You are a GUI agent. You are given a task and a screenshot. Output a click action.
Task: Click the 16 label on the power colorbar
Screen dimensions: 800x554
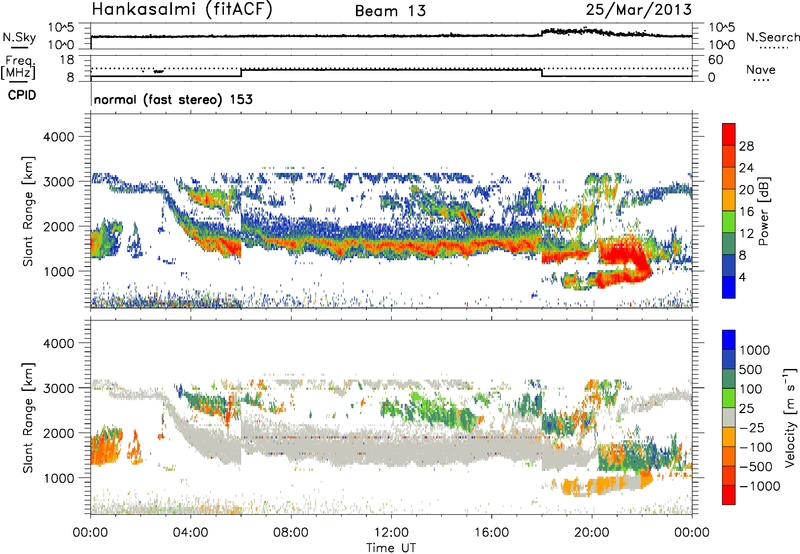[746, 212]
